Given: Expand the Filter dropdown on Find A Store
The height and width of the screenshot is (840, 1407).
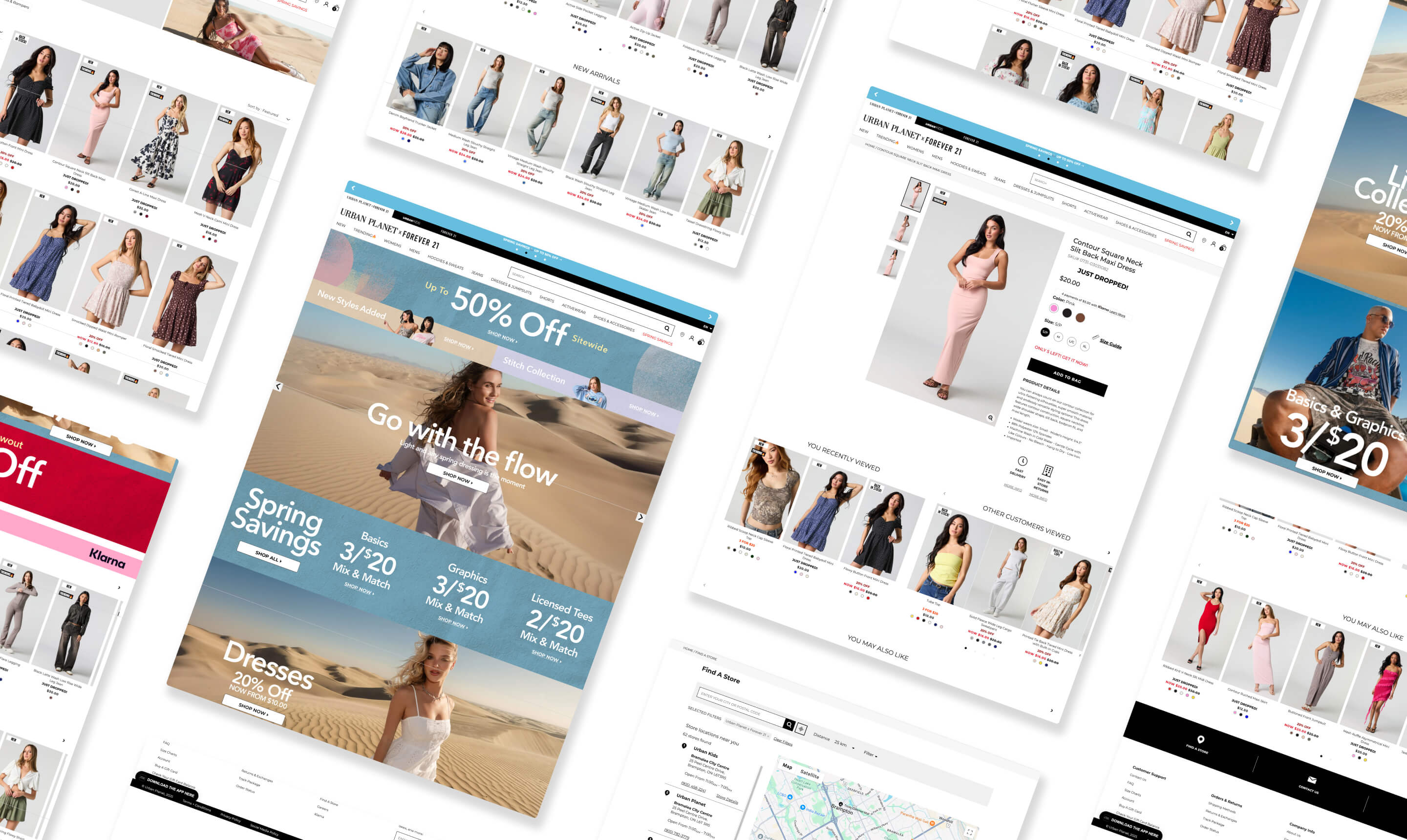Looking at the screenshot, I should pyautogui.click(x=870, y=754).
